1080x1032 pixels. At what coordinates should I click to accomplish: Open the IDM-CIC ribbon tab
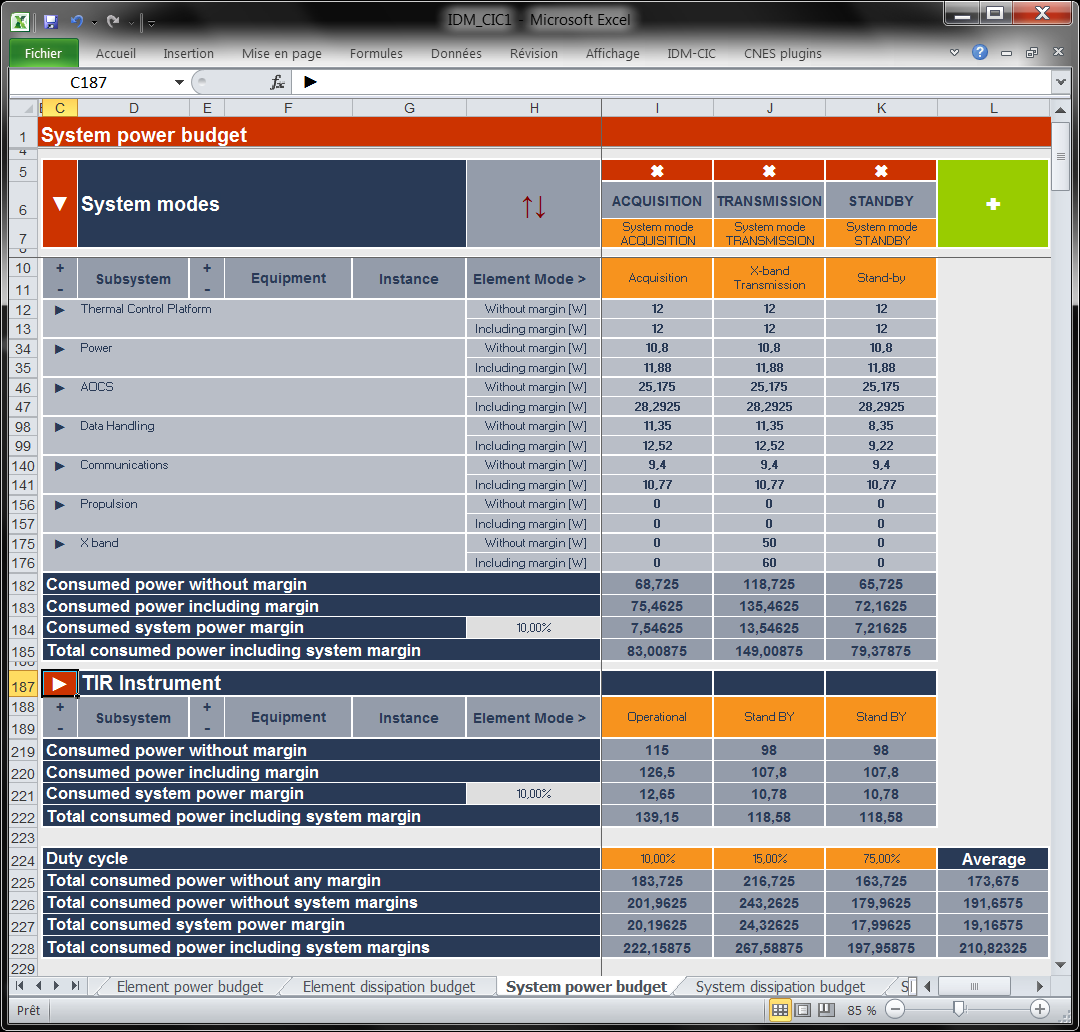pyautogui.click(x=691, y=53)
